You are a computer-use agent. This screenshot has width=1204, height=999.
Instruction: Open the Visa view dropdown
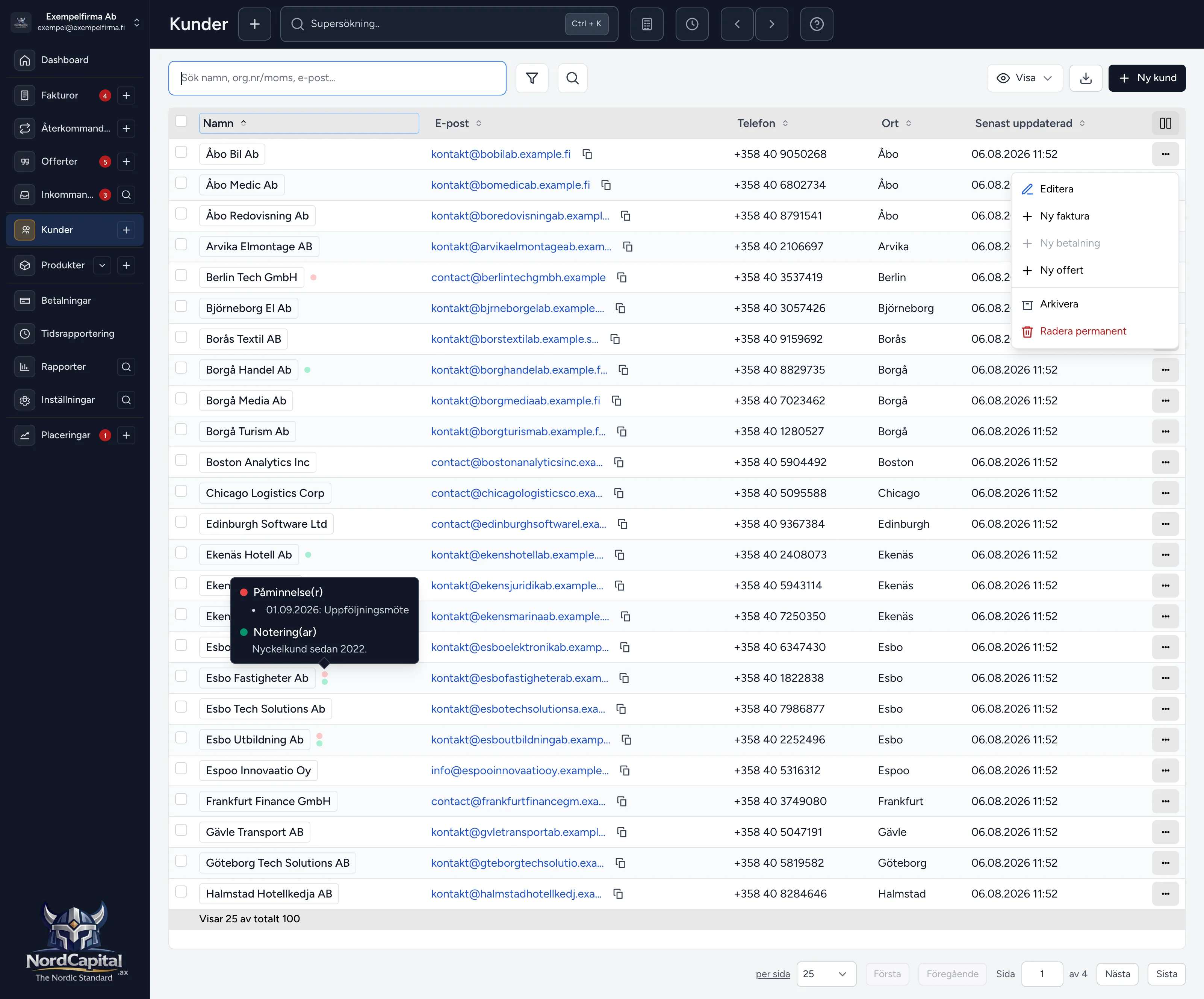[1024, 78]
